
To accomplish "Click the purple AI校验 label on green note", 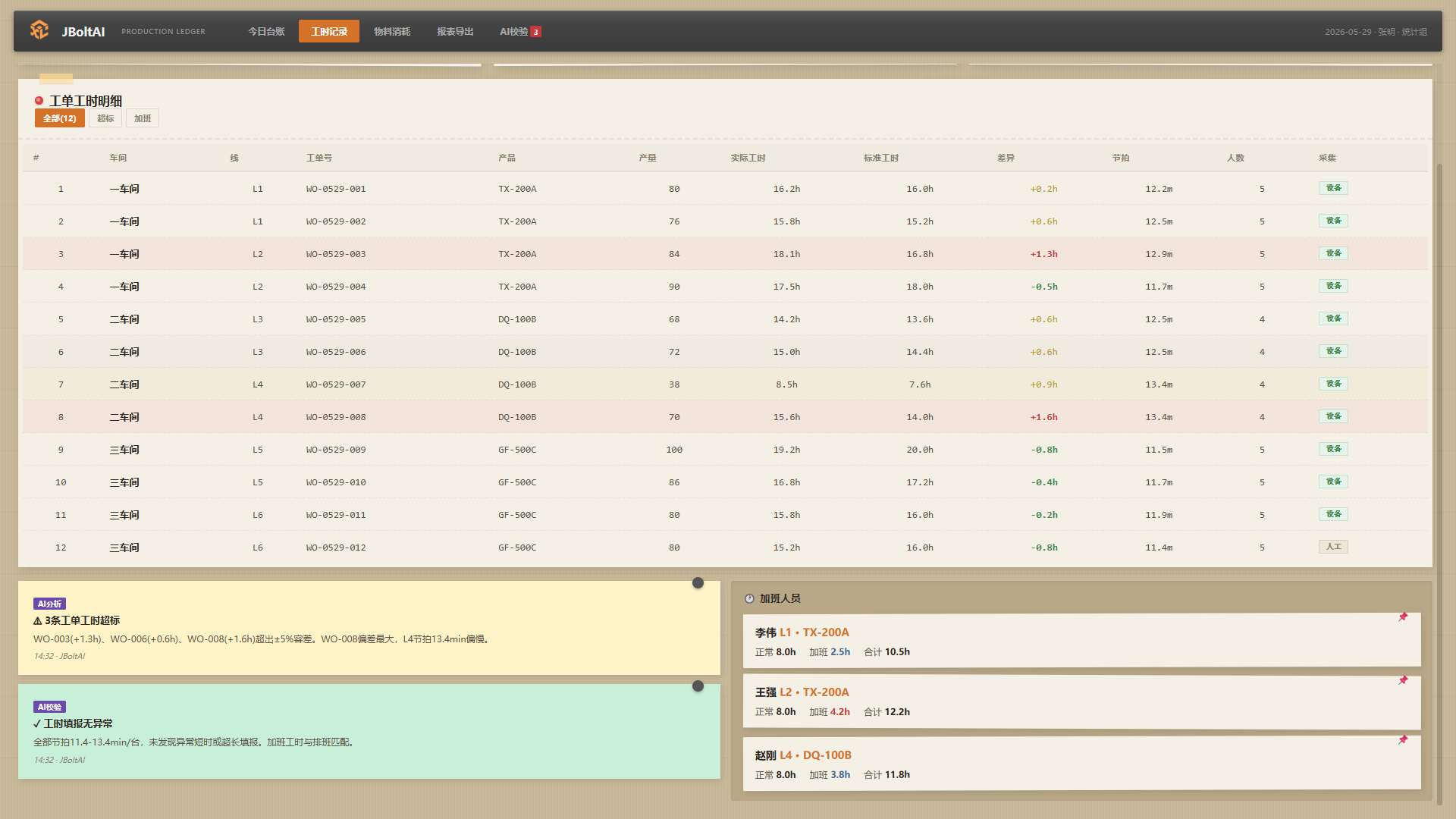I will coord(50,707).
